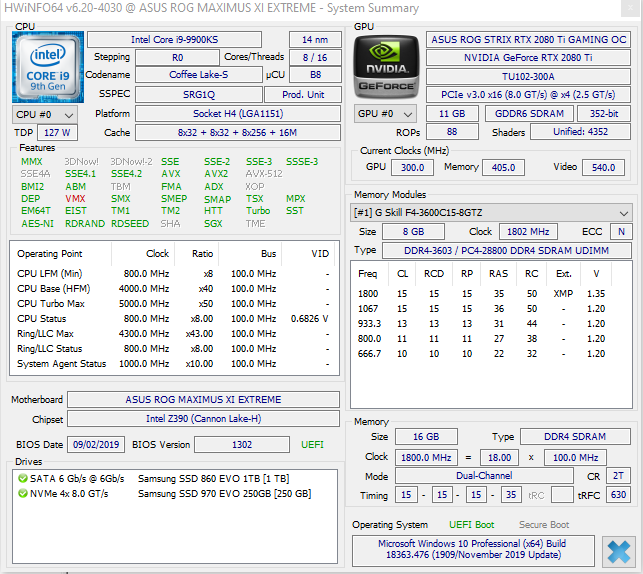Image resolution: width=643 pixels, height=574 pixels.
Task: Expand the G Skill F4-3600C15-8GTZ memory module dropdown
Action: pos(490,212)
